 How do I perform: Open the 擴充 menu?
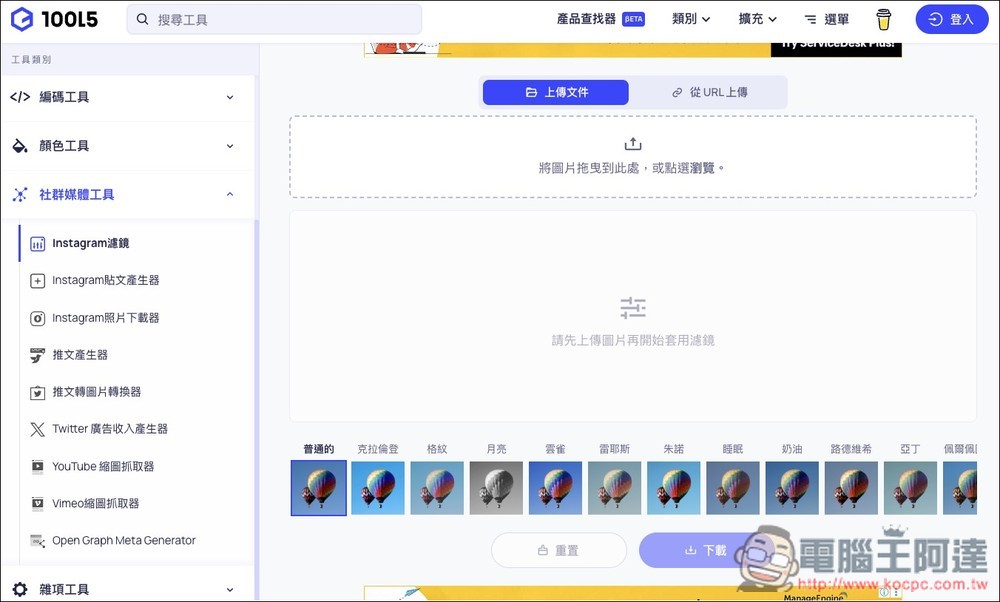pyautogui.click(x=756, y=18)
